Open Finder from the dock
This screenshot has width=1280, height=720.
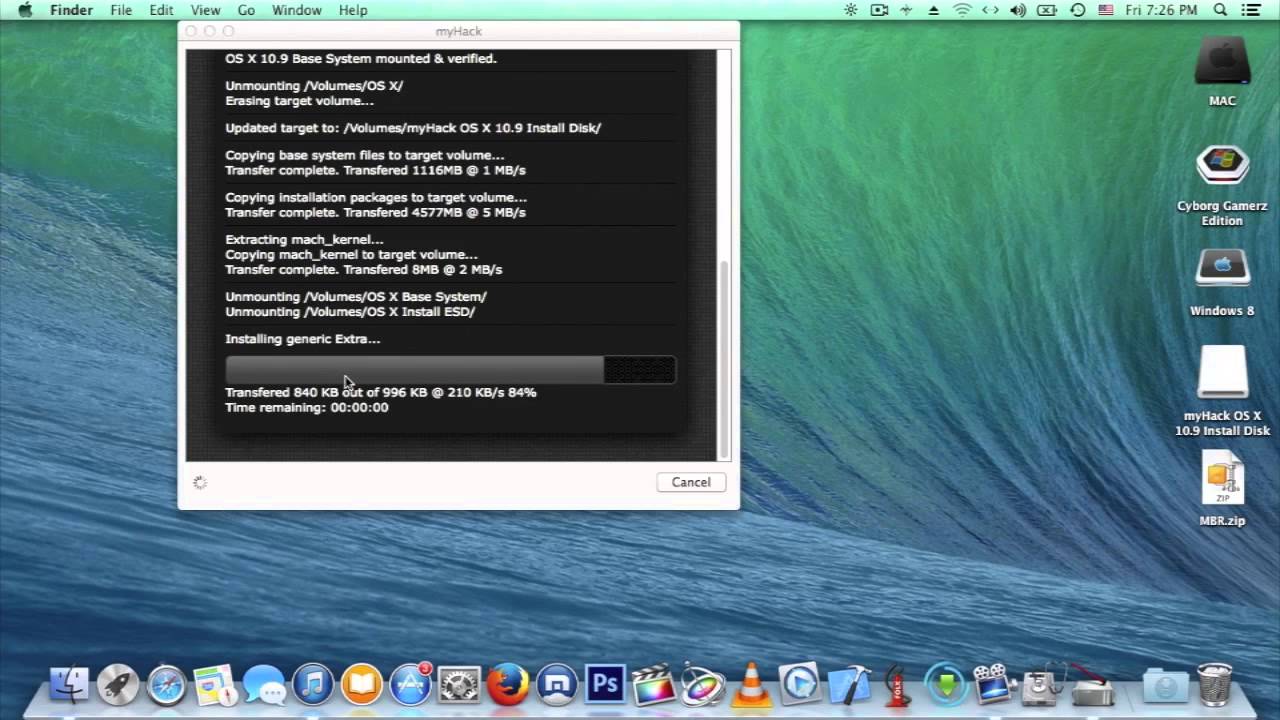(69, 685)
